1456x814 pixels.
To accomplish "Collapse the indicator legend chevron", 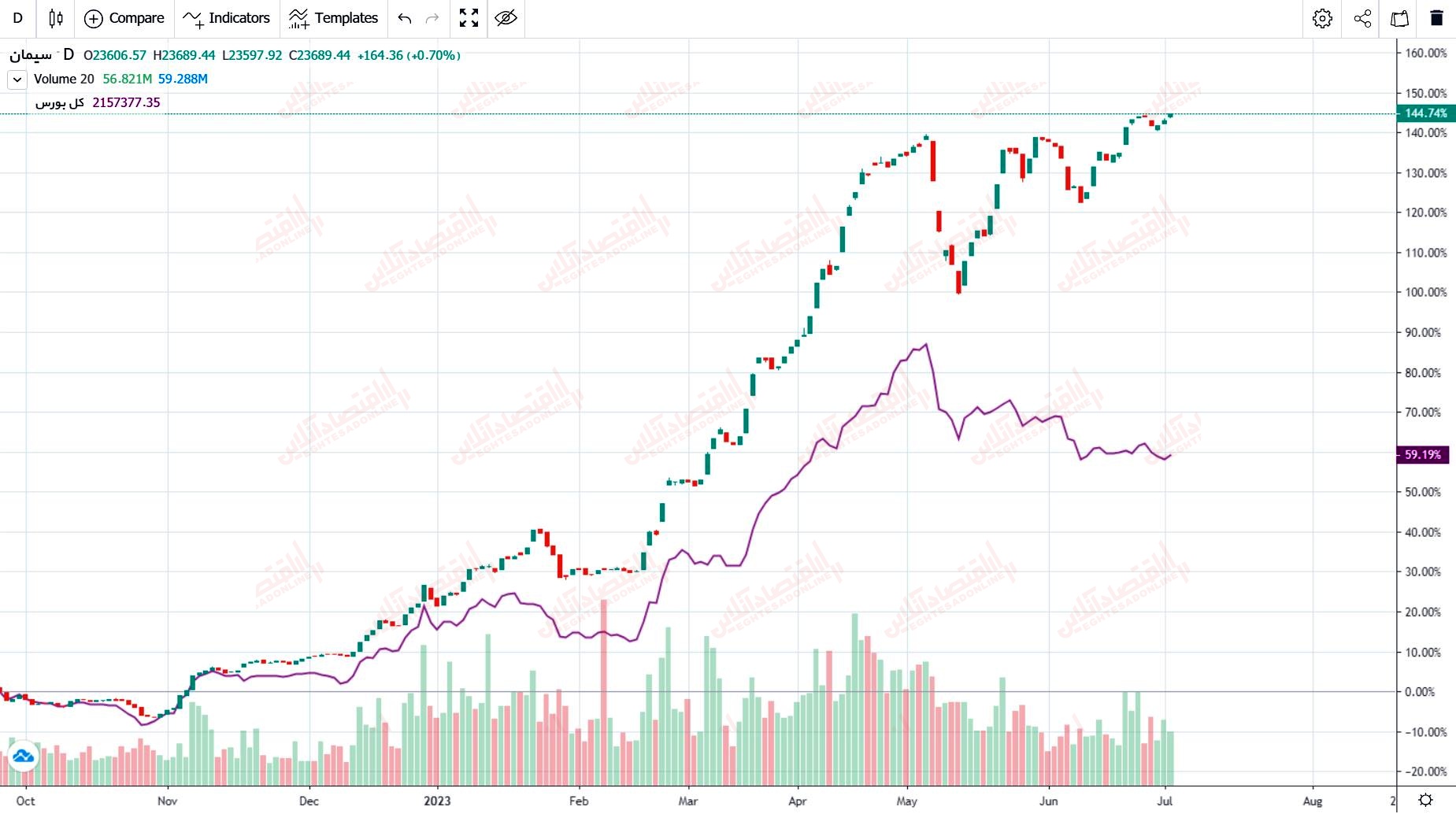I will click(17, 79).
